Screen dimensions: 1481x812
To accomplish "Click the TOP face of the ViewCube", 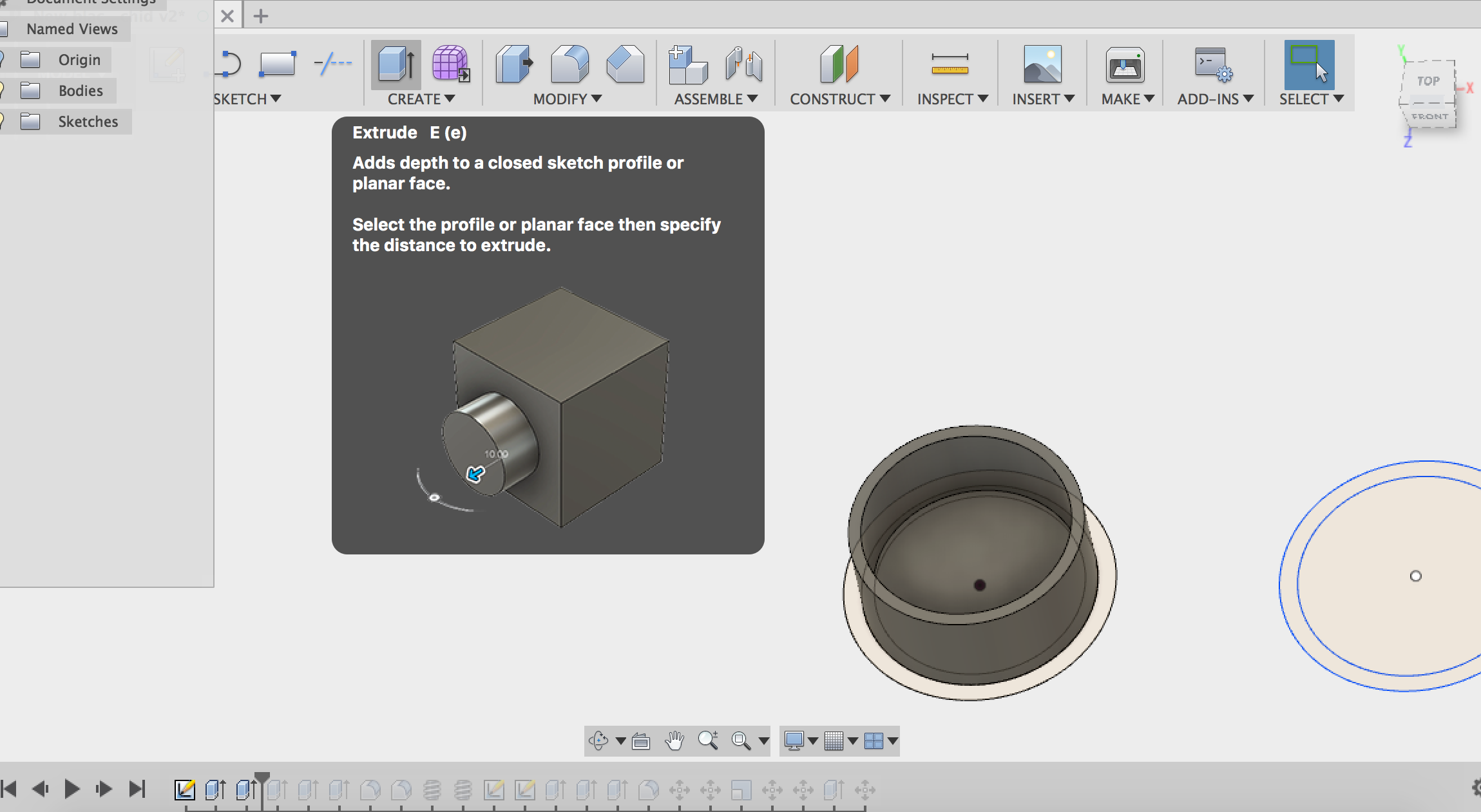I will pos(1428,80).
